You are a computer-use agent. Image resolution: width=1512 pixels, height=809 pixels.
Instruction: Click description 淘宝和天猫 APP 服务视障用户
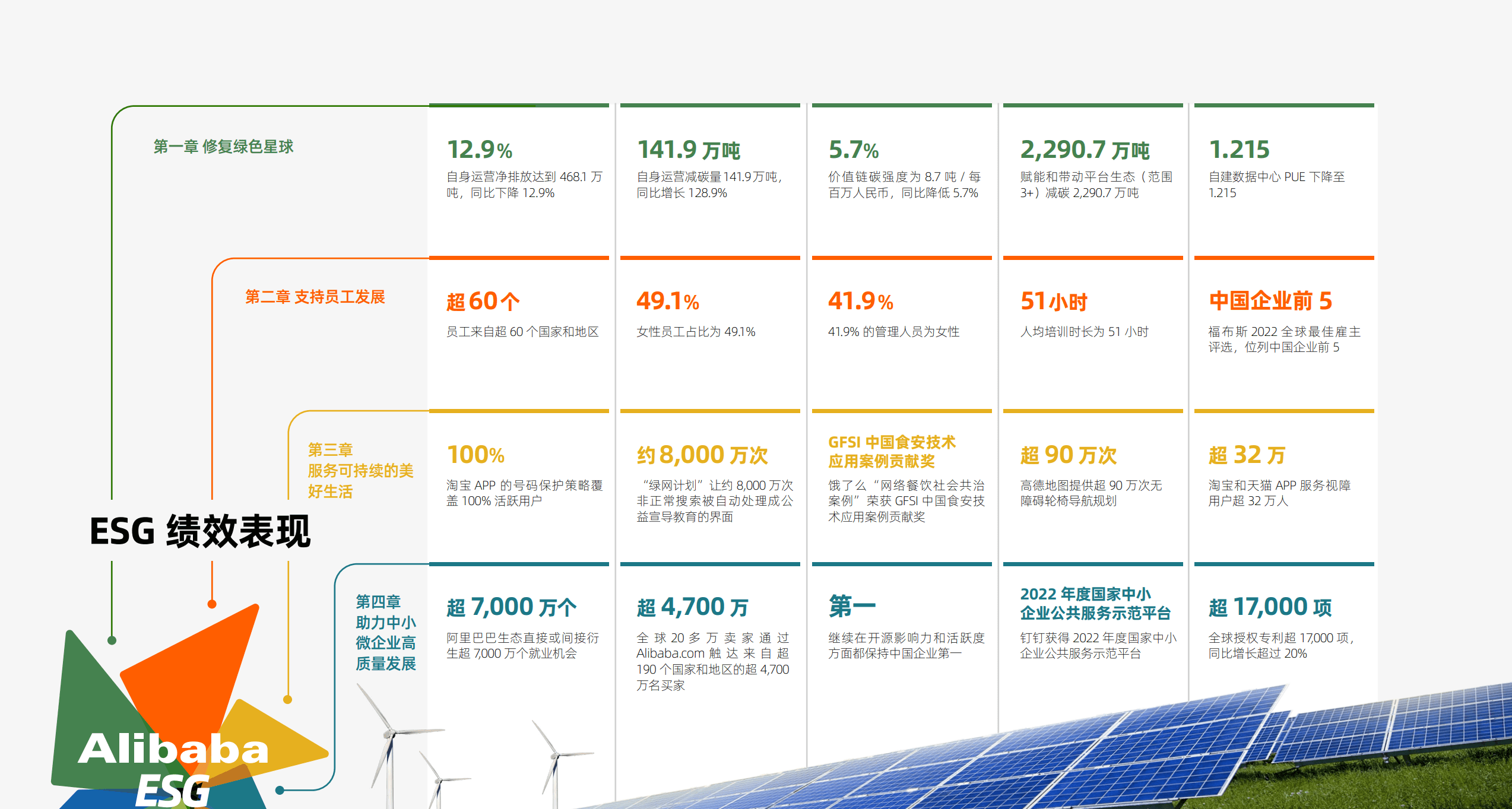(1280, 493)
